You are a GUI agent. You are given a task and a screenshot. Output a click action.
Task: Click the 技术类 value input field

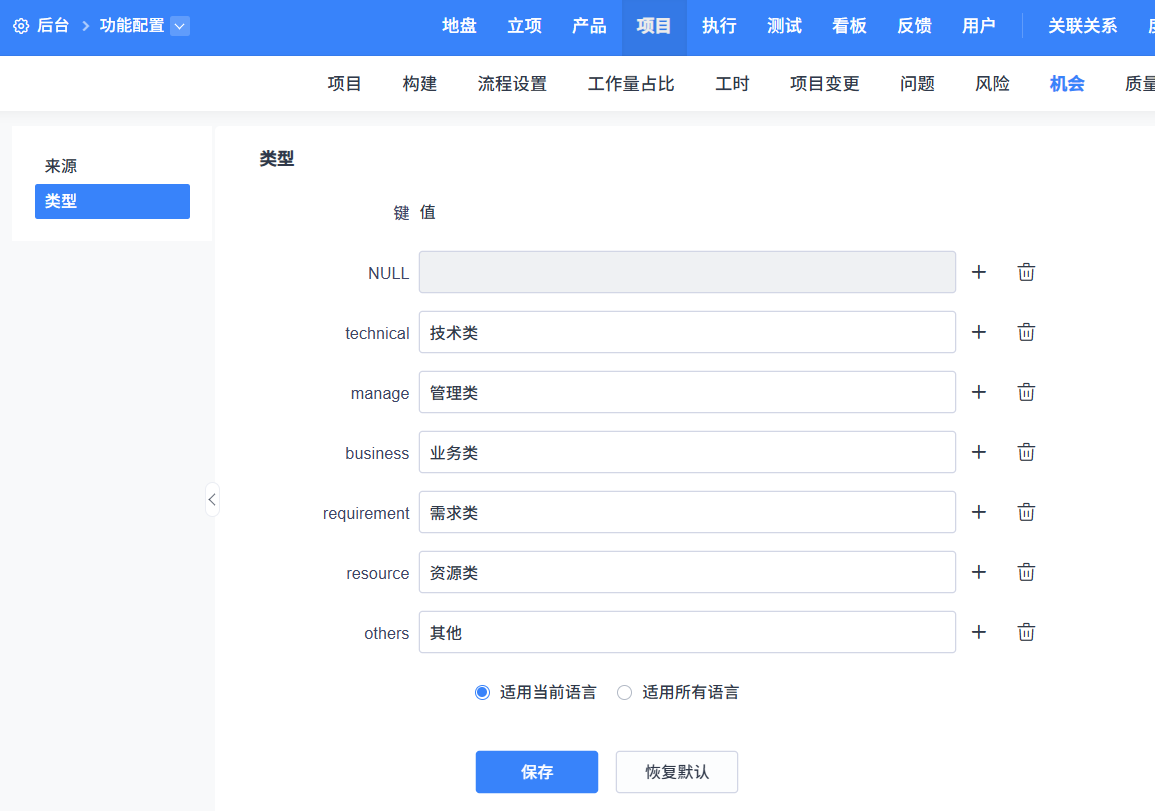(x=687, y=332)
